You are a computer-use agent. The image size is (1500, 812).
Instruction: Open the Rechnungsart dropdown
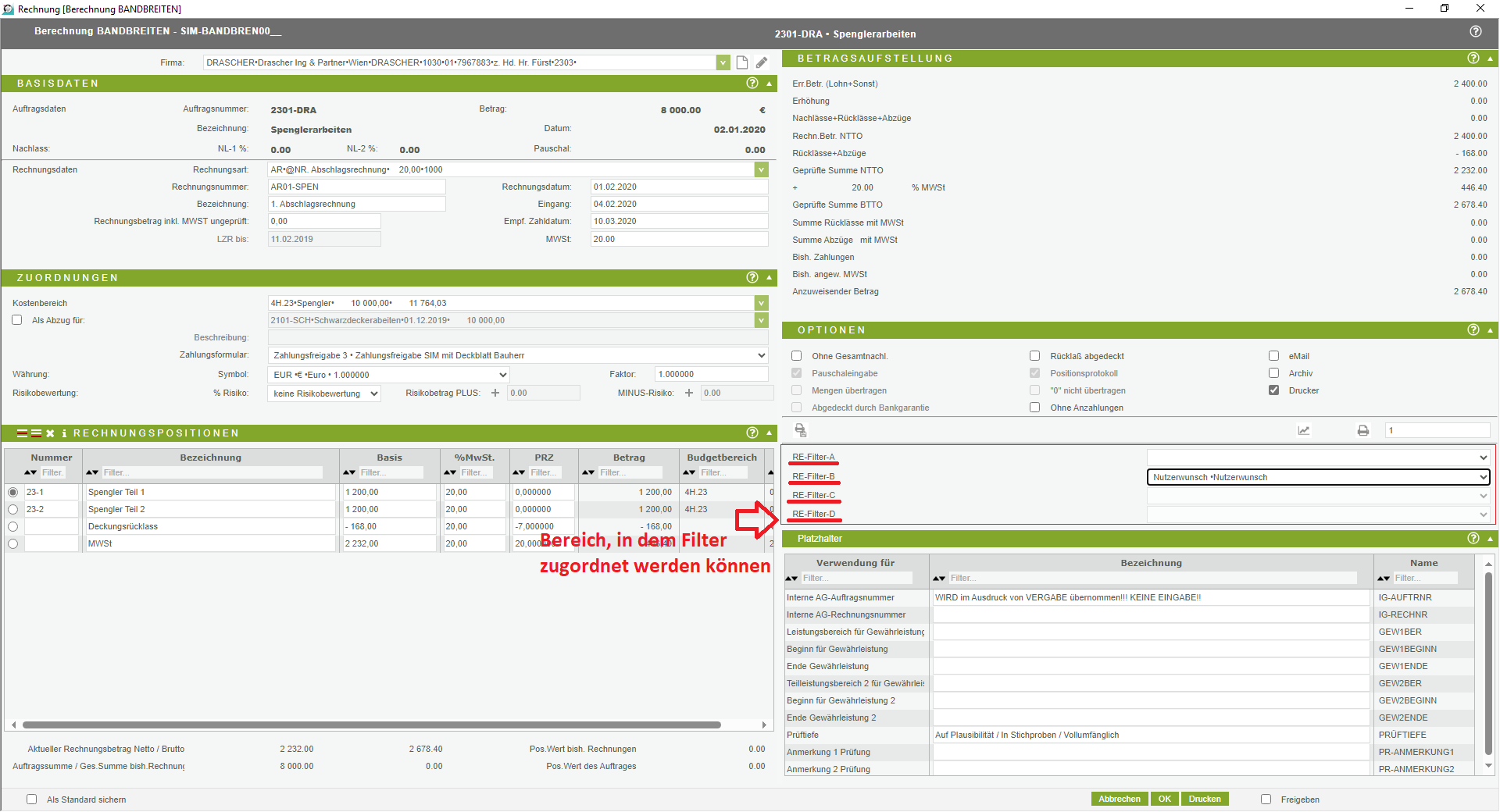coord(761,169)
